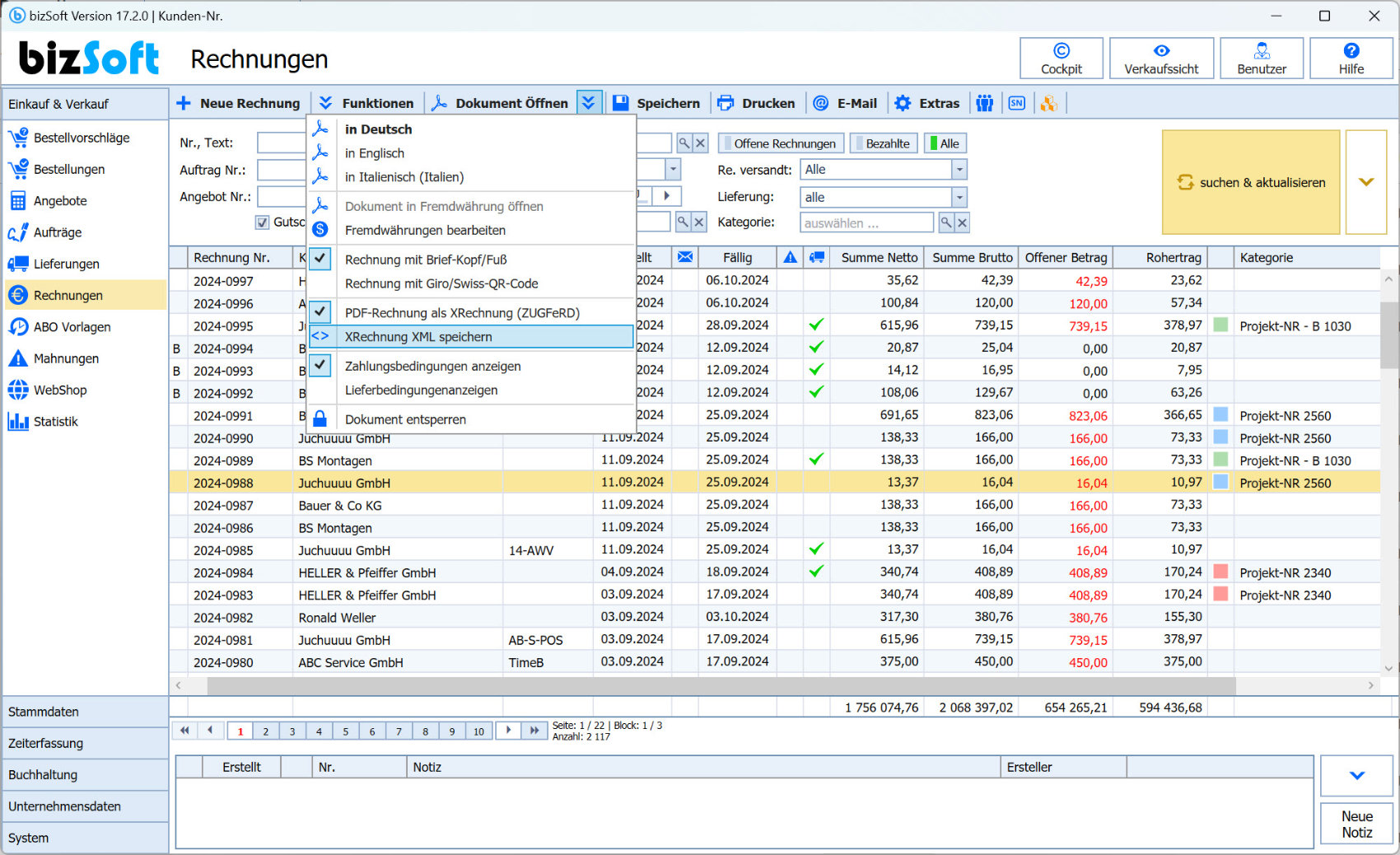Open the Re. versandt dropdown
The width and height of the screenshot is (1400, 855).
click(959, 170)
